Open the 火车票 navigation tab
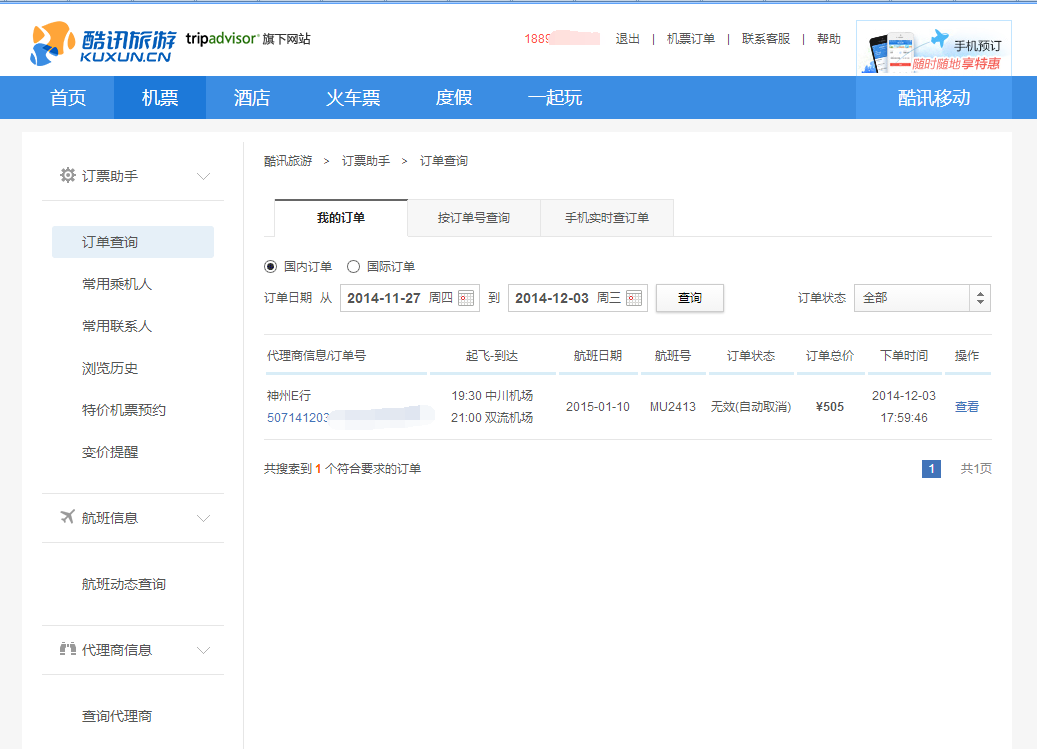This screenshot has height=749, width=1037. tap(353, 98)
